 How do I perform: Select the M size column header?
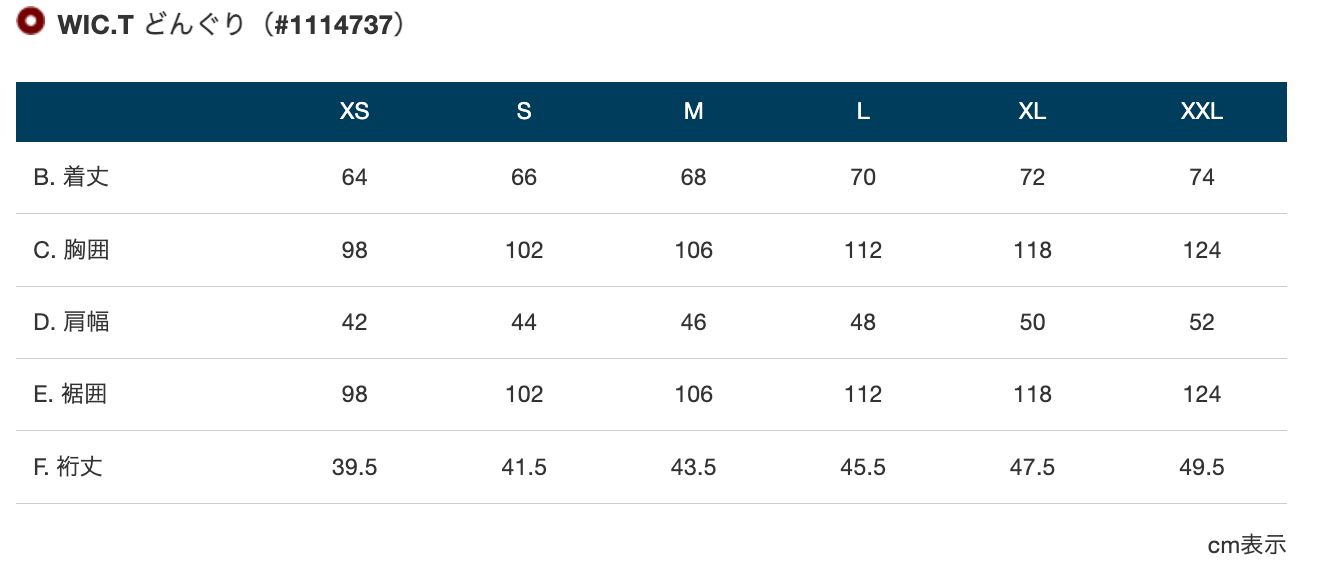click(693, 112)
